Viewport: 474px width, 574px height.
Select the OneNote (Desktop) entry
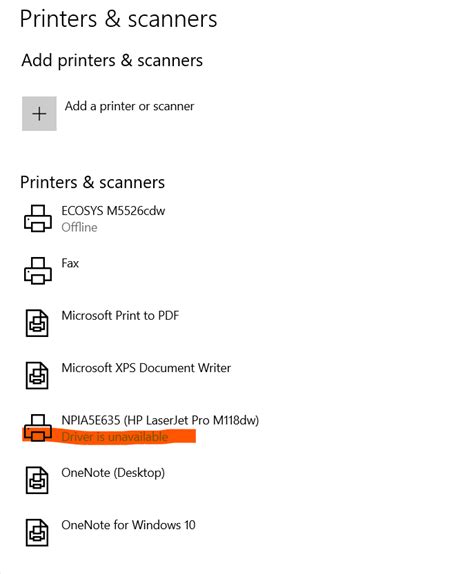click(113, 473)
